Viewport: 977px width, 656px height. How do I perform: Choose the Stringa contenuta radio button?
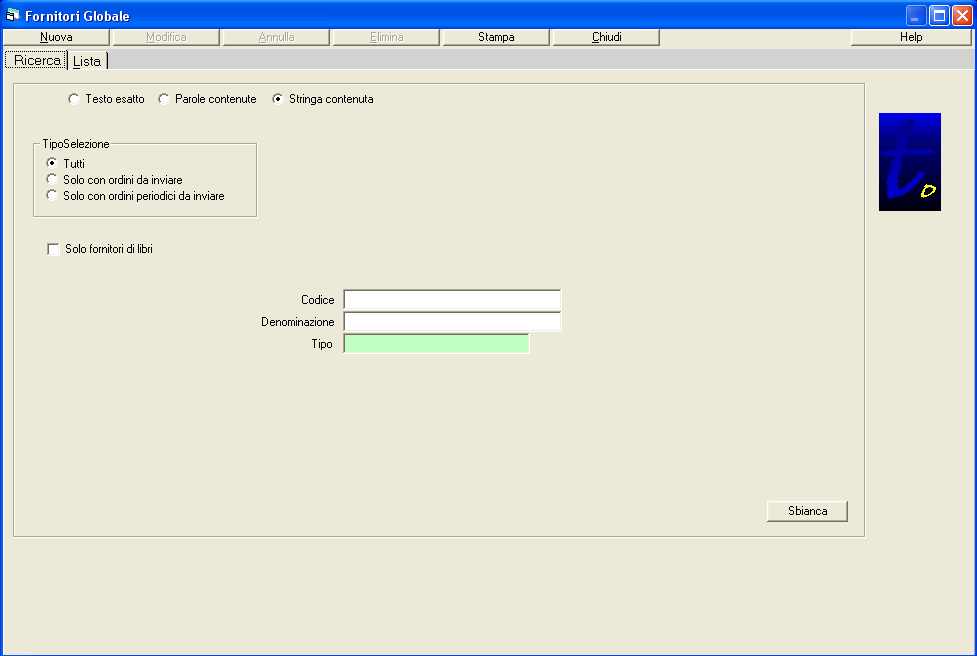tap(278, 99)
